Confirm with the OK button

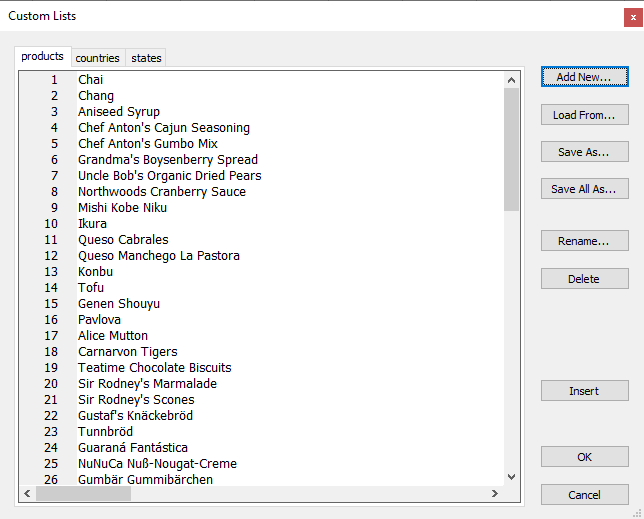tap(584, 457)
